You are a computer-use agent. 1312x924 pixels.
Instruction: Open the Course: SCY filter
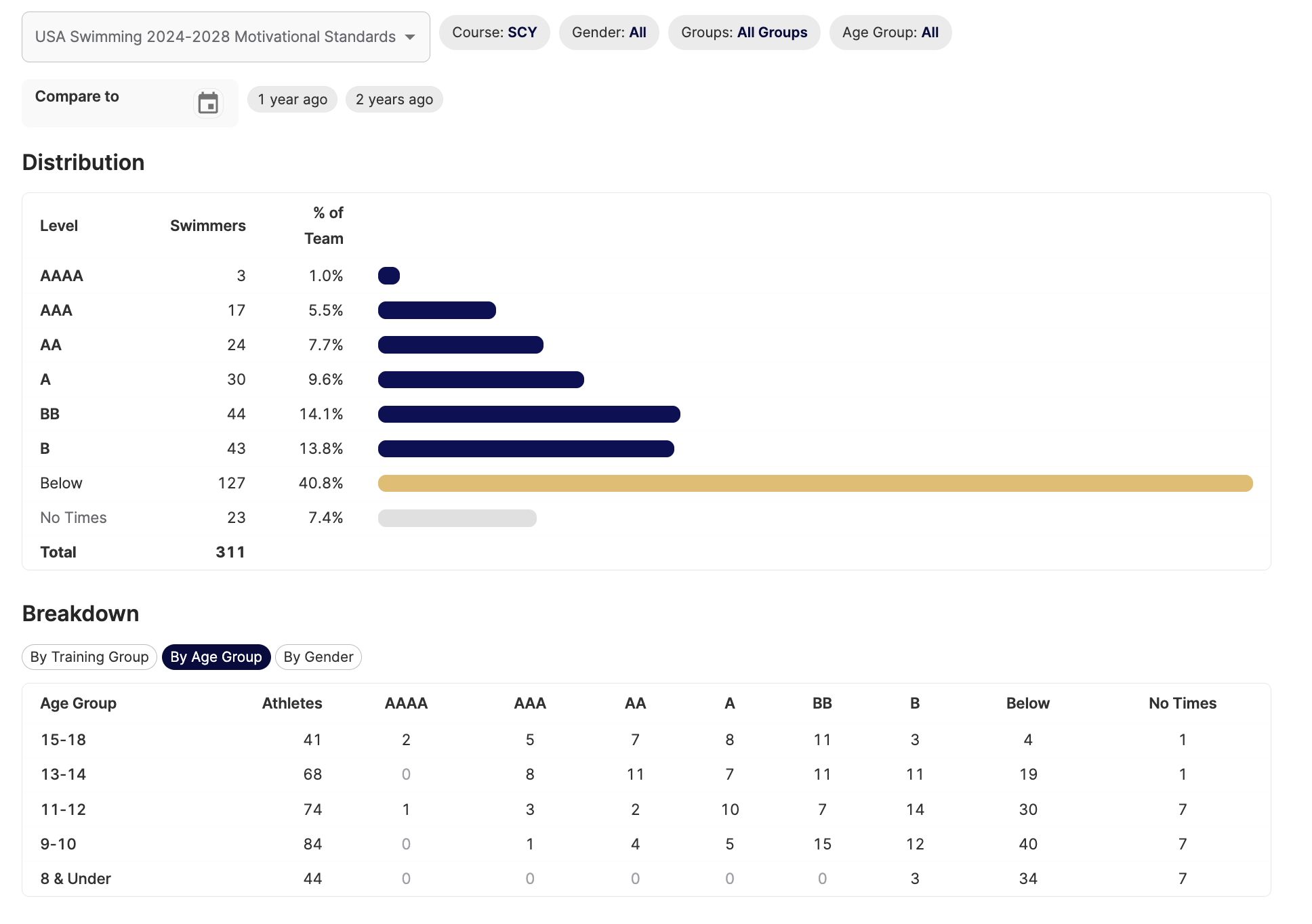point(494,33)
